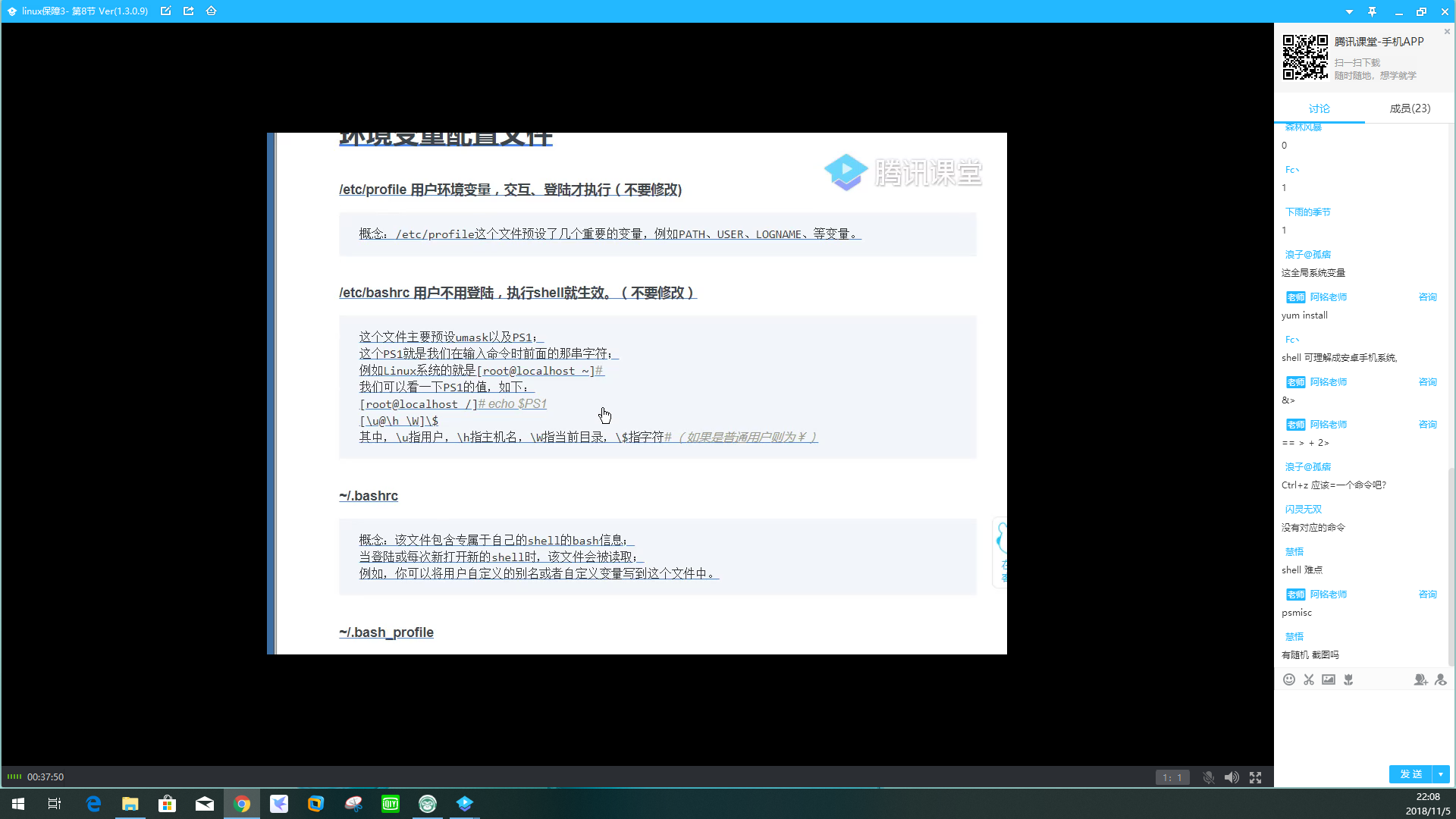Screen dimensions: 1456x819
Task: Click username 下雨的季节 in chat
Action: click(x=1307, y=212)
